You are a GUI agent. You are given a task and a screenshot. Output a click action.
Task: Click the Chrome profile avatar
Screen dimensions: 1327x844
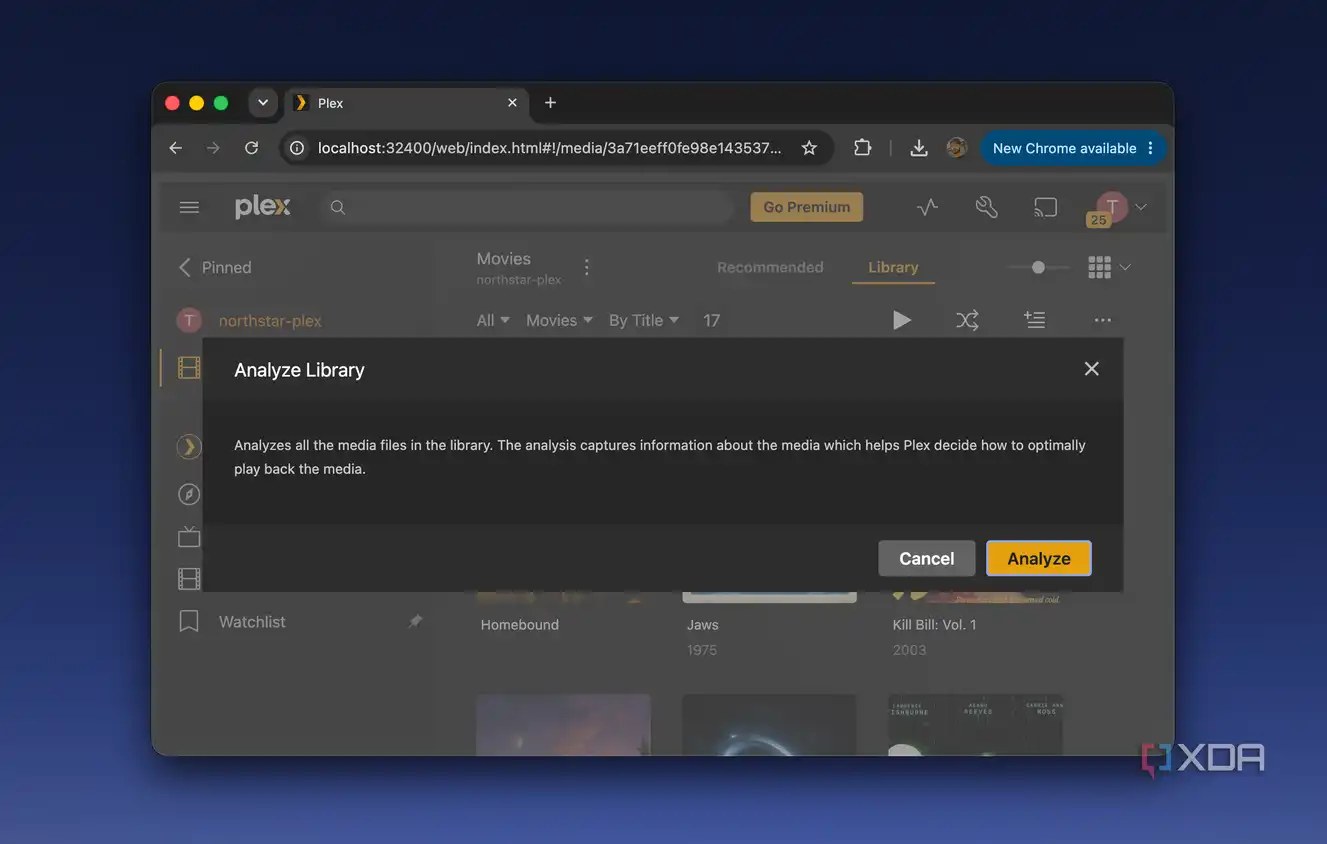(x=957, y=148)
